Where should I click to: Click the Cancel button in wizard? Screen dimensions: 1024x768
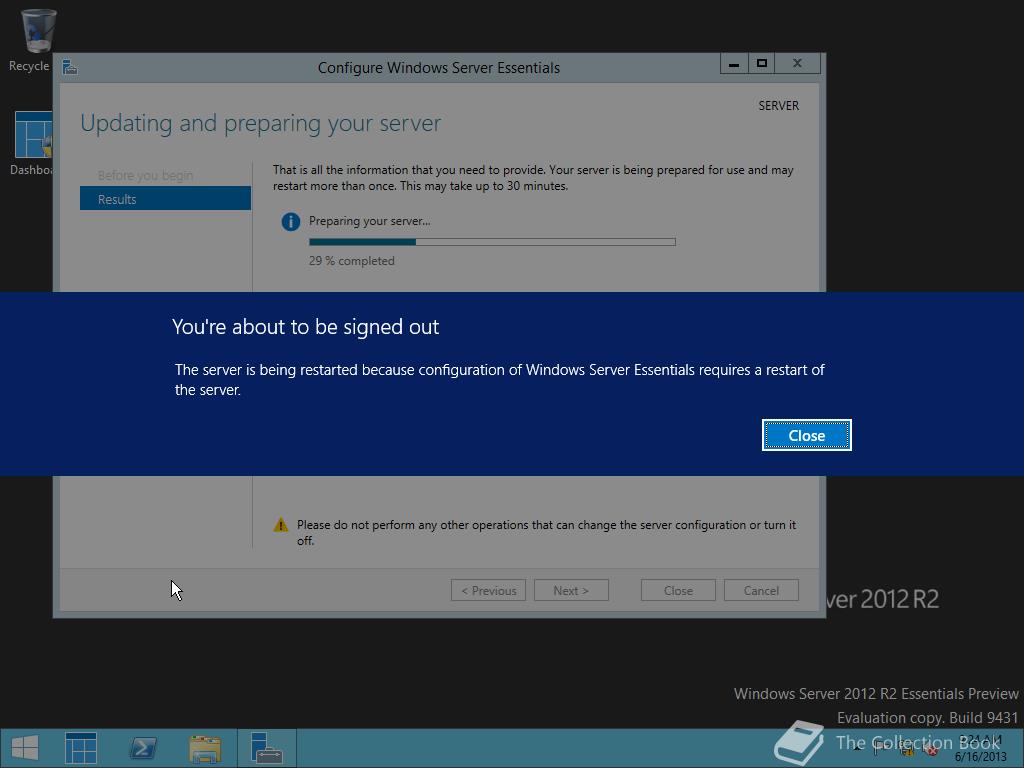point(761,590)
